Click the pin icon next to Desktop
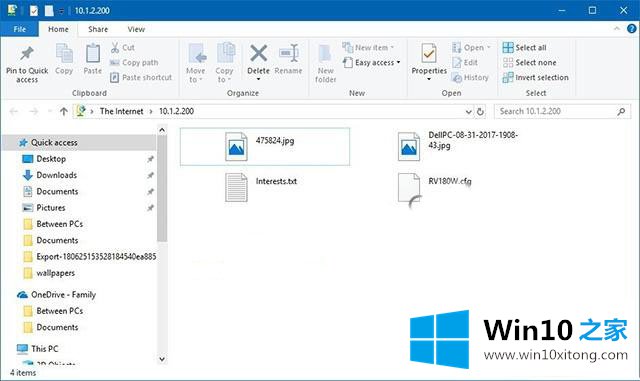The image size is (640, 381). point(150,159)
